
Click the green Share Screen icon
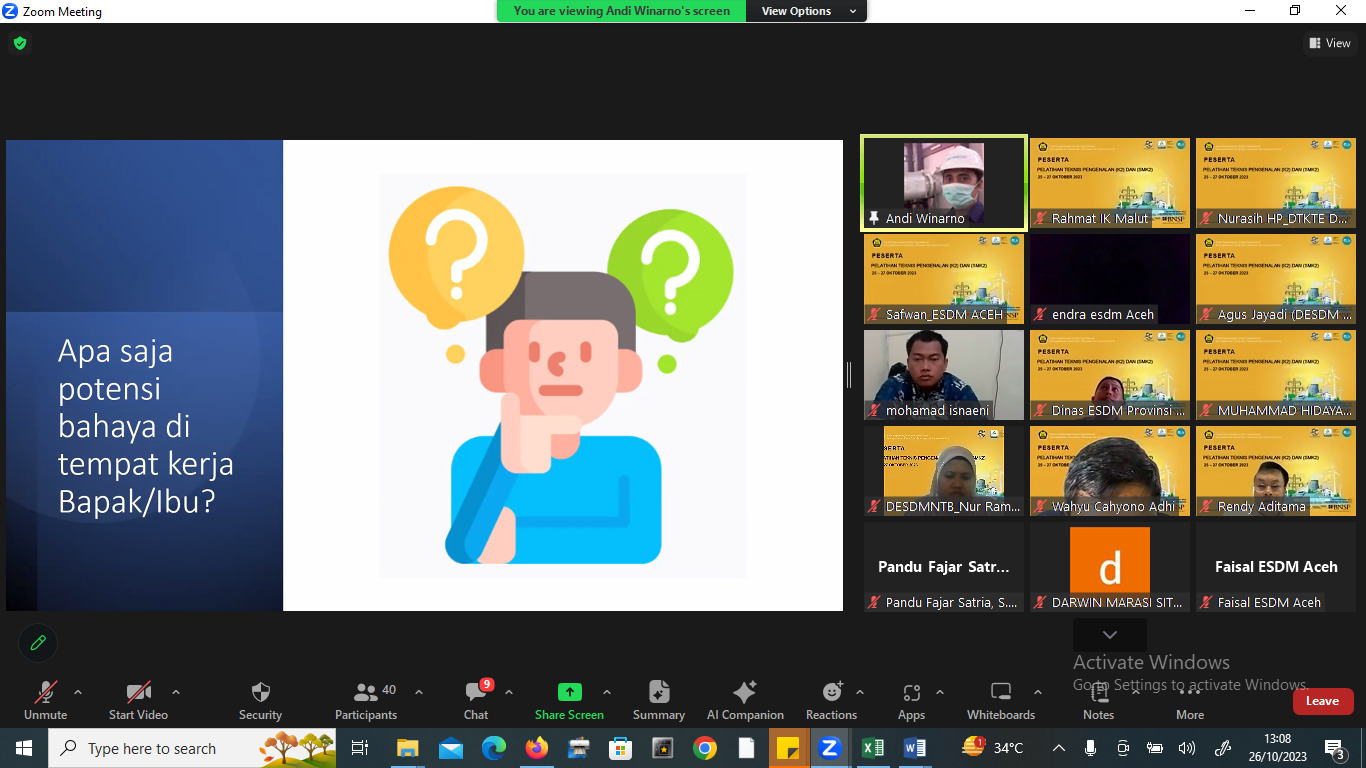pos(569,692)
